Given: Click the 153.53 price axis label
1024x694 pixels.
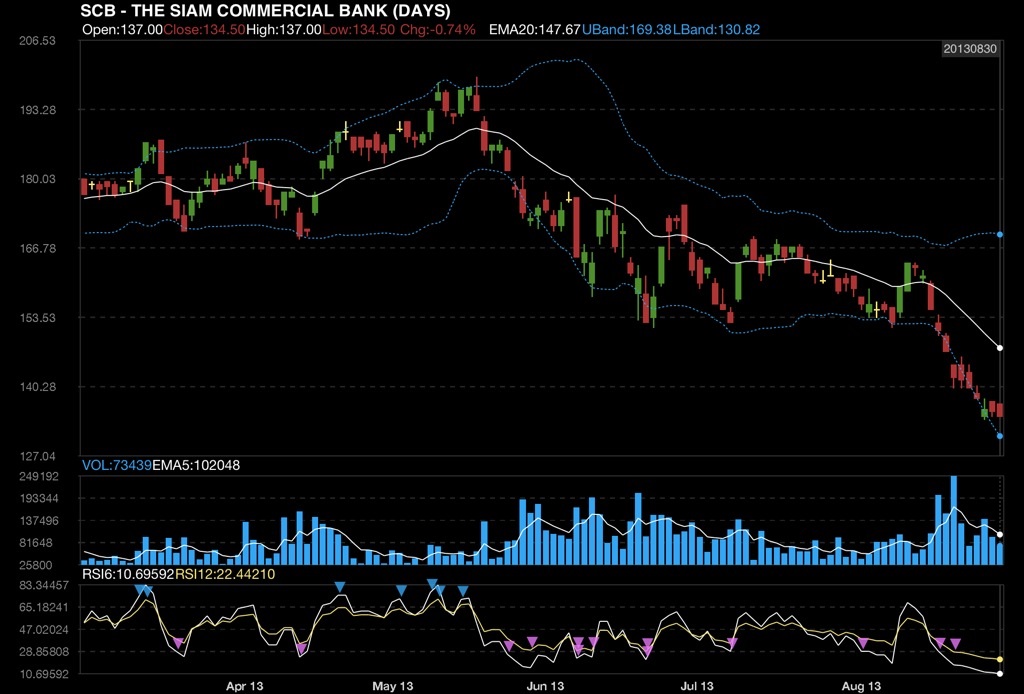Looking at the screenshot, I should pos(37,317).
